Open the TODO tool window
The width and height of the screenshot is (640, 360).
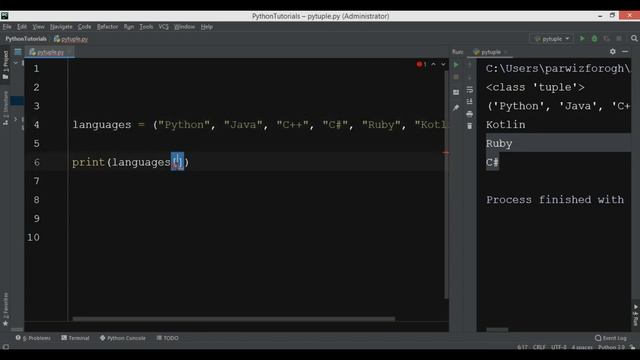[x=168, y=338]
